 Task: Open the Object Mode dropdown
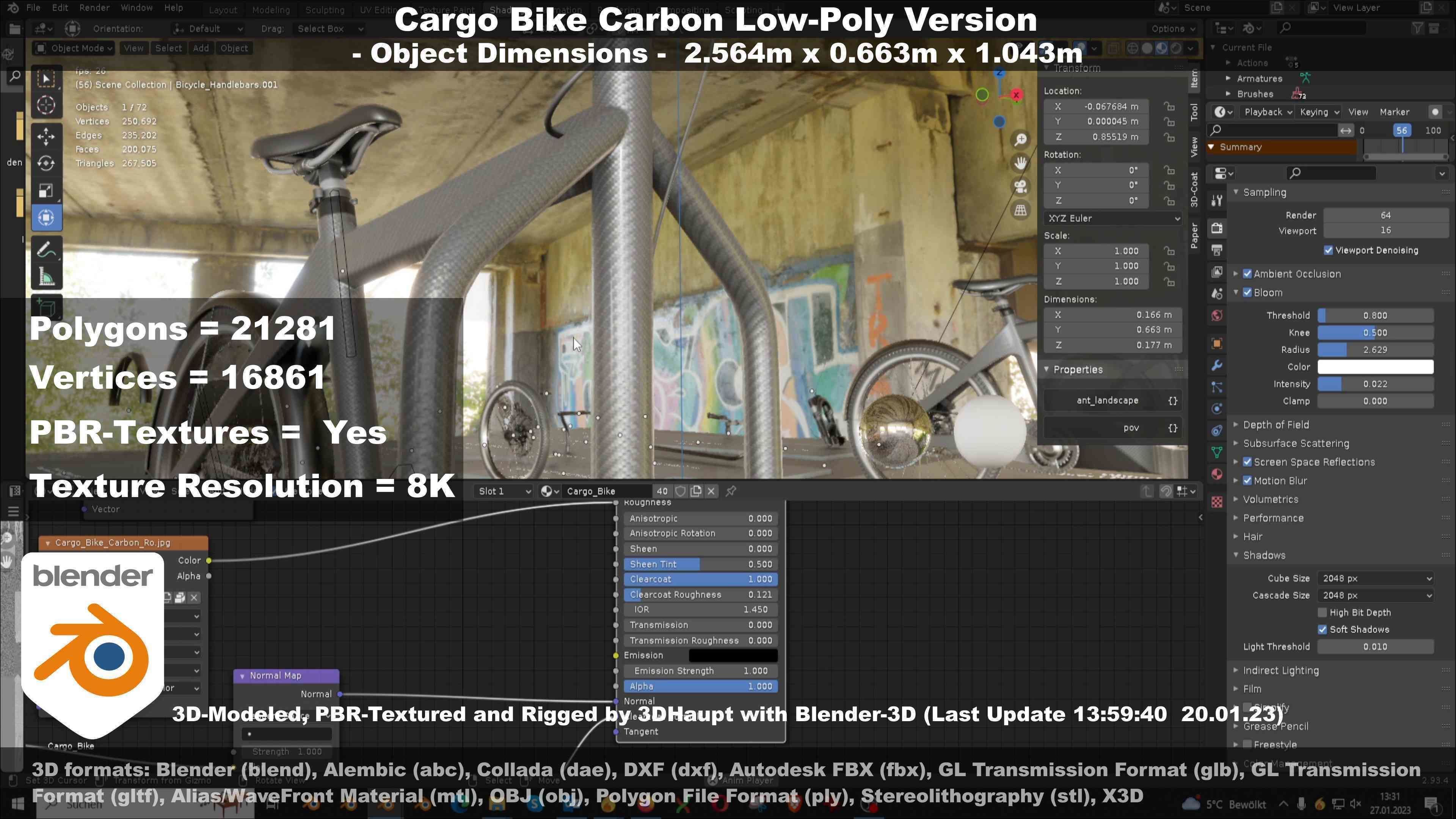pyautogui.click(x=74, y=49)
